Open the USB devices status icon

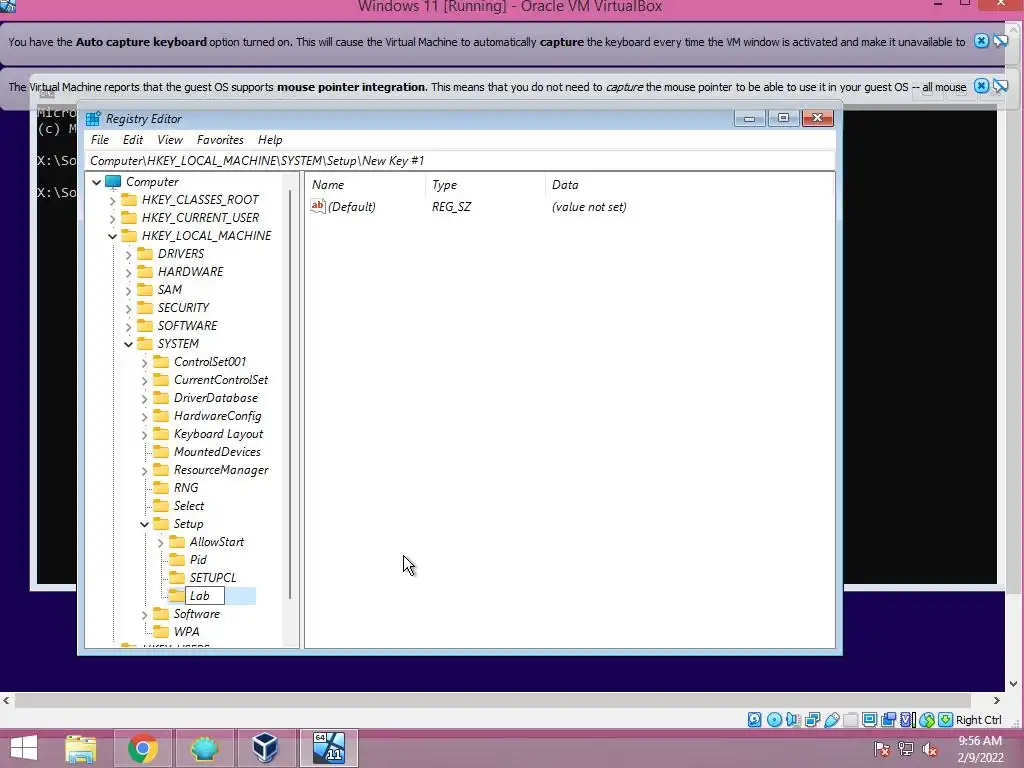(x=831, y=720)
